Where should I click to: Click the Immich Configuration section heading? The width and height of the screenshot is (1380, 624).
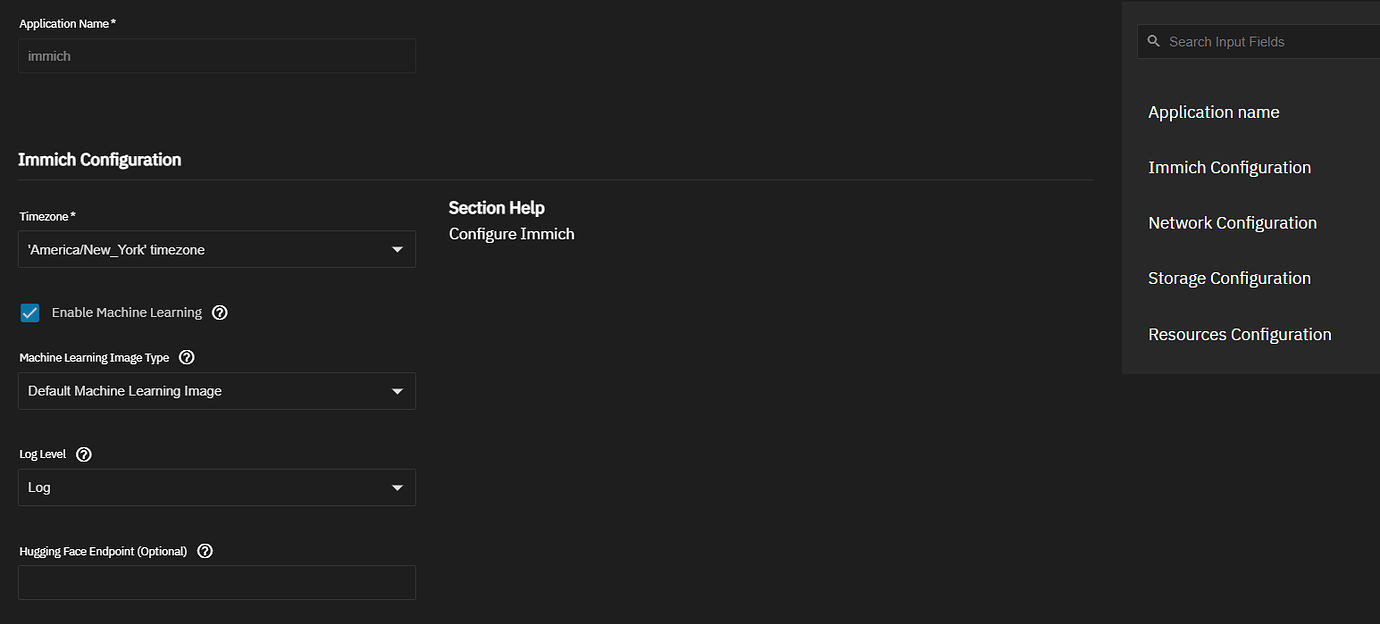[100, 160]
